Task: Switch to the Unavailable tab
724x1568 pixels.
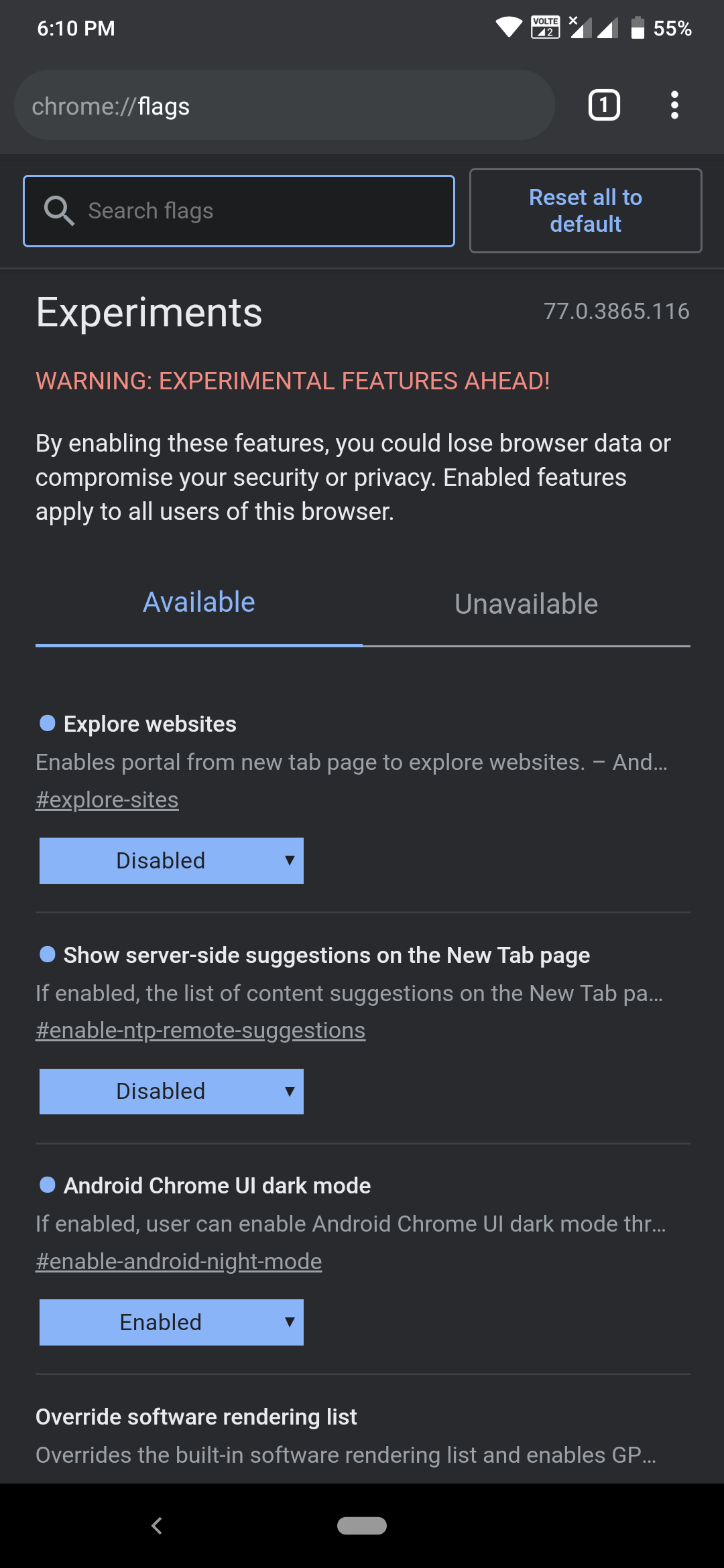Action: point(526,604)
